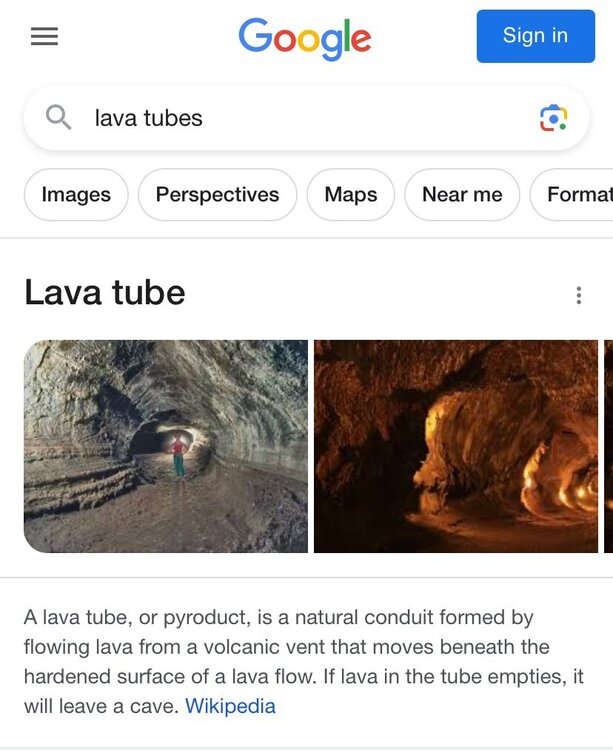Tap the third image at the right edge
This screenshot has height=750, width=613.
(x=608, y=446)
